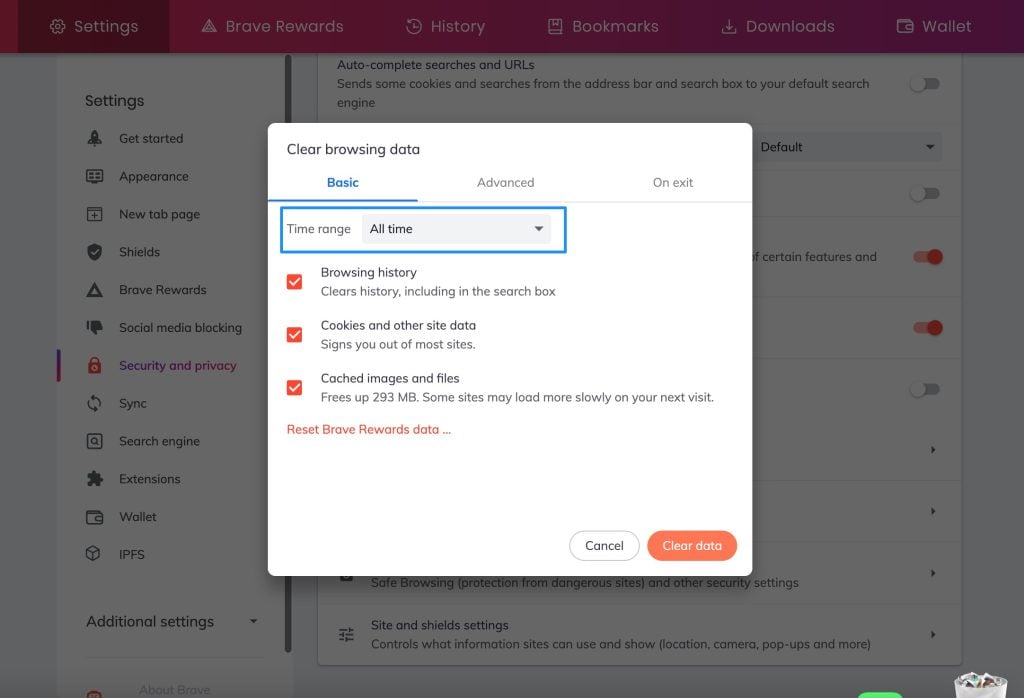Click the Downloads arrow icon in top bar

tap(729, 26)
